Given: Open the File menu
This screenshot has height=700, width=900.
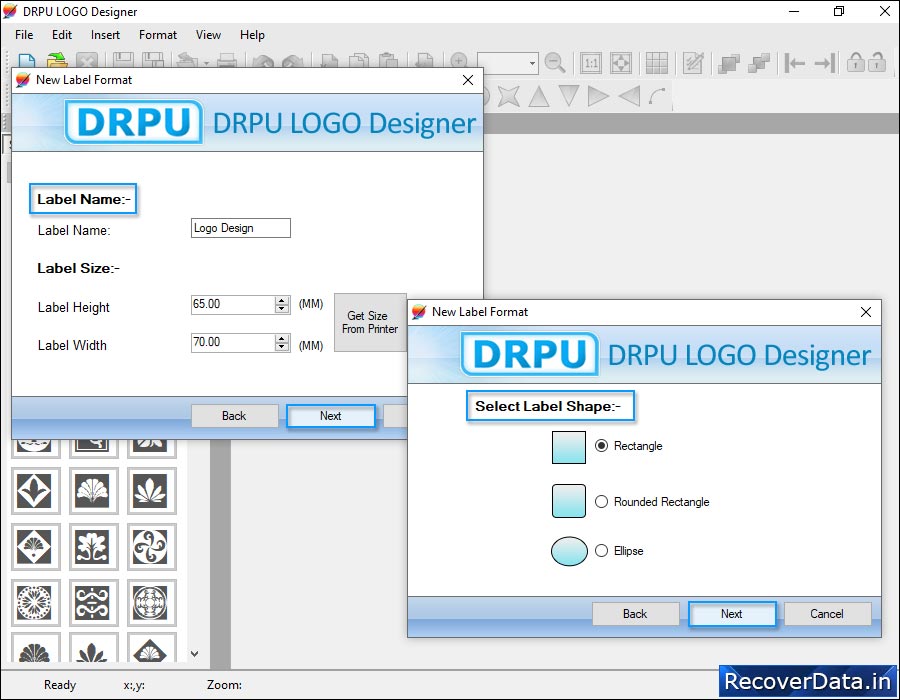Looking at the screenshot, I should [24, 35].
